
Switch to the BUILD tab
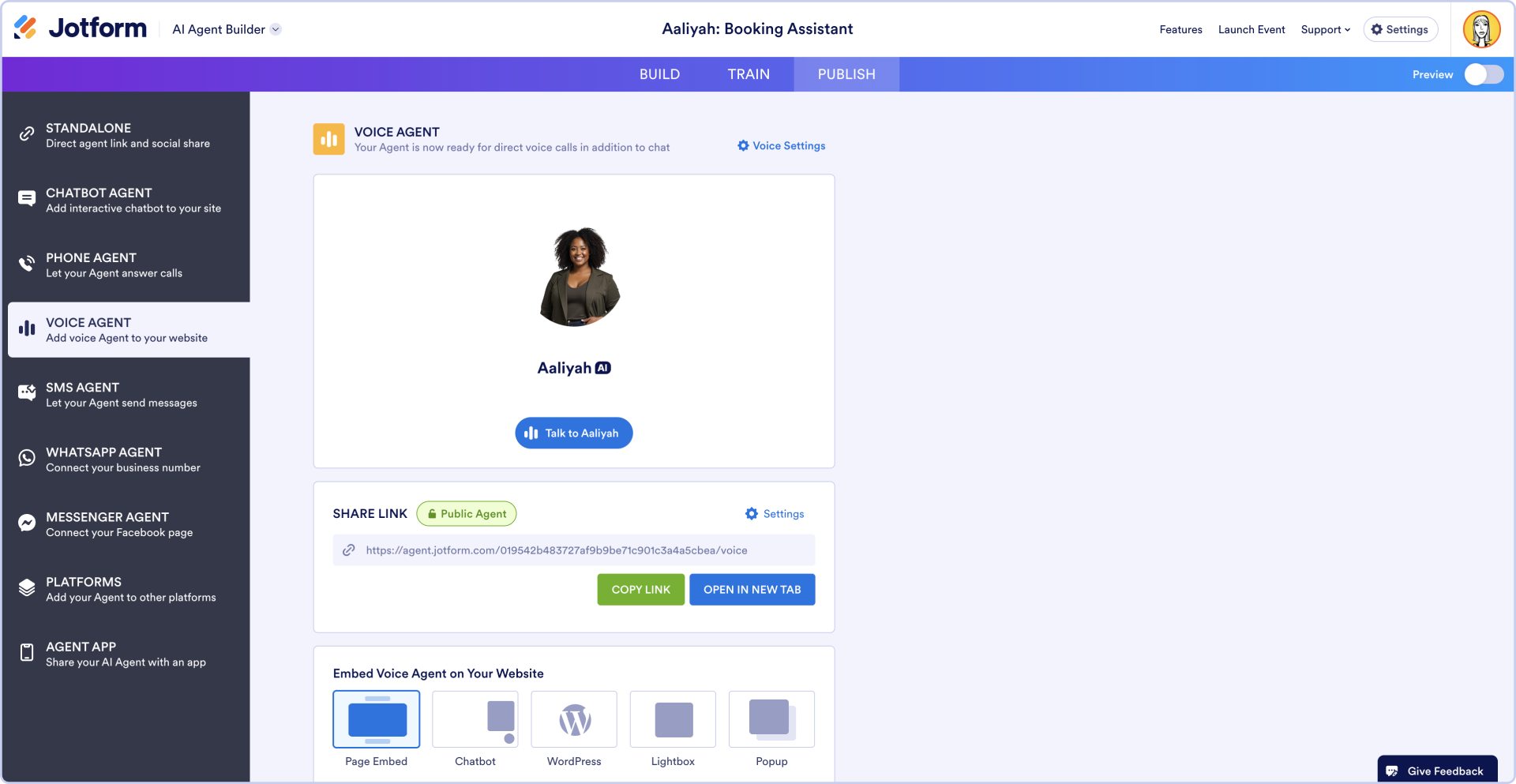tap(659, 74)
